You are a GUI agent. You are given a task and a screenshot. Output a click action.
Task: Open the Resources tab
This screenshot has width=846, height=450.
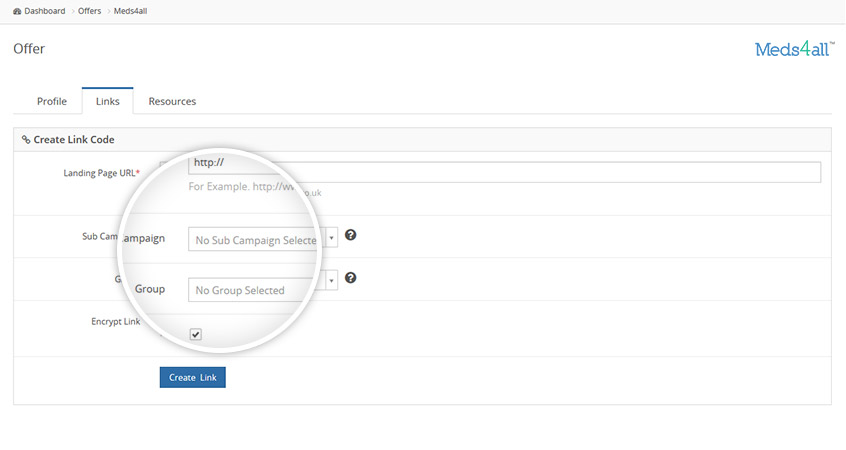coord(172,101)
